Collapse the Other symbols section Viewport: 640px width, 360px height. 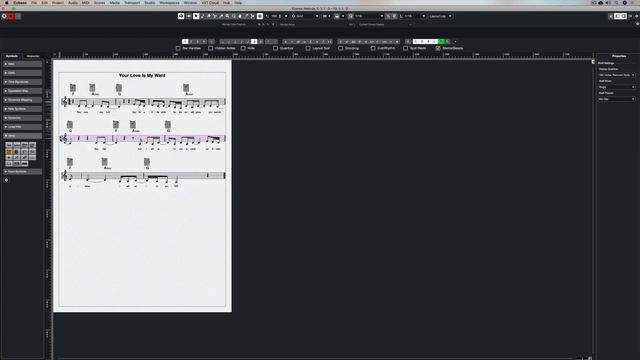(x=22, y=136)
